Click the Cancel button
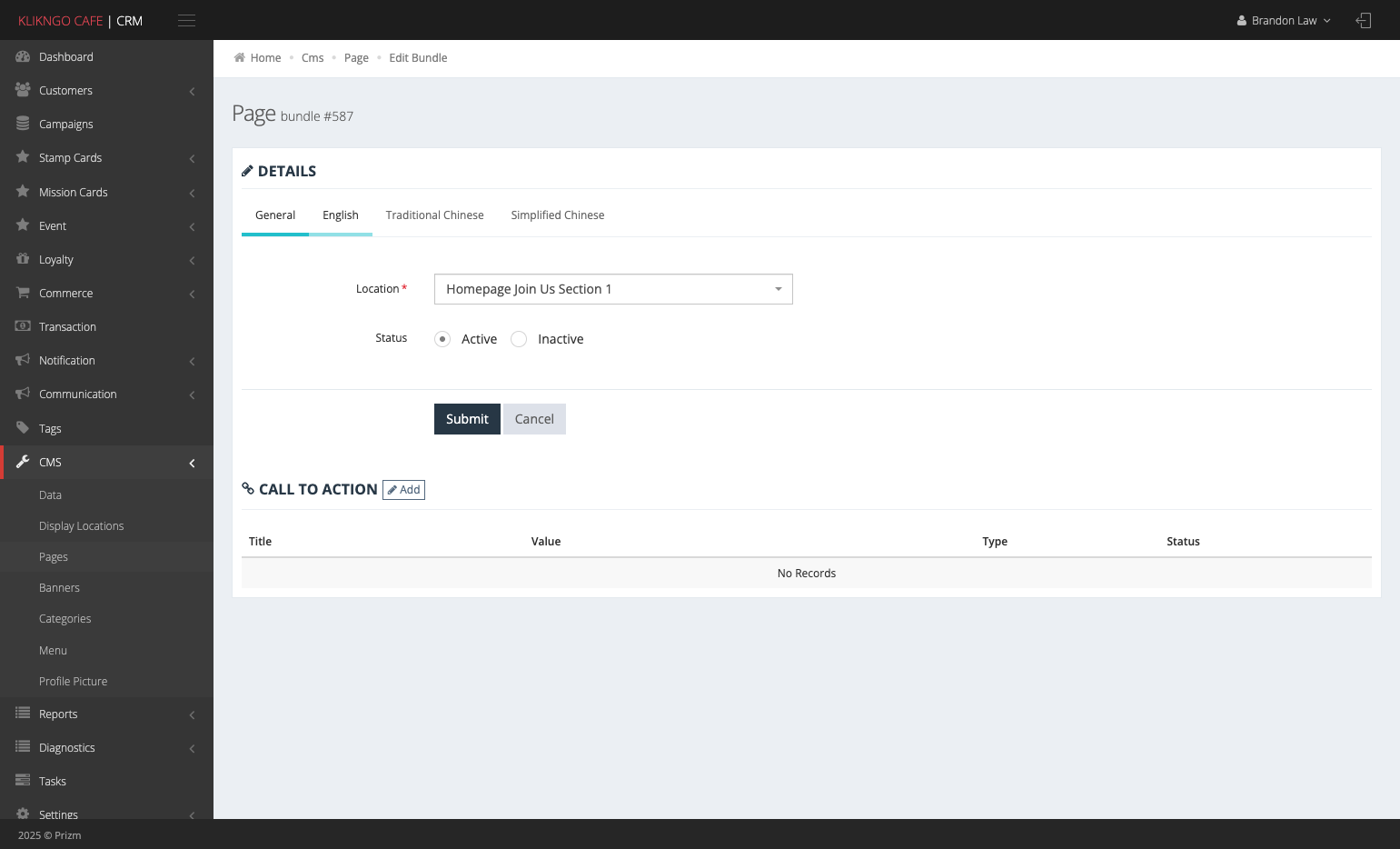 [534, 419]
